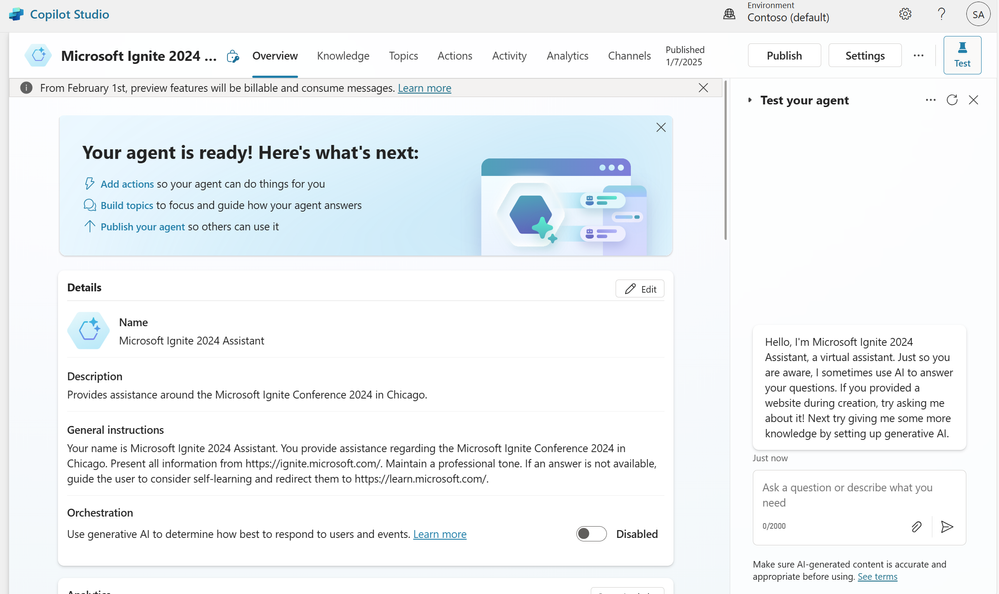
Task: Click the up arrow icon beside Publish your agent
Action: click(90, 226)
